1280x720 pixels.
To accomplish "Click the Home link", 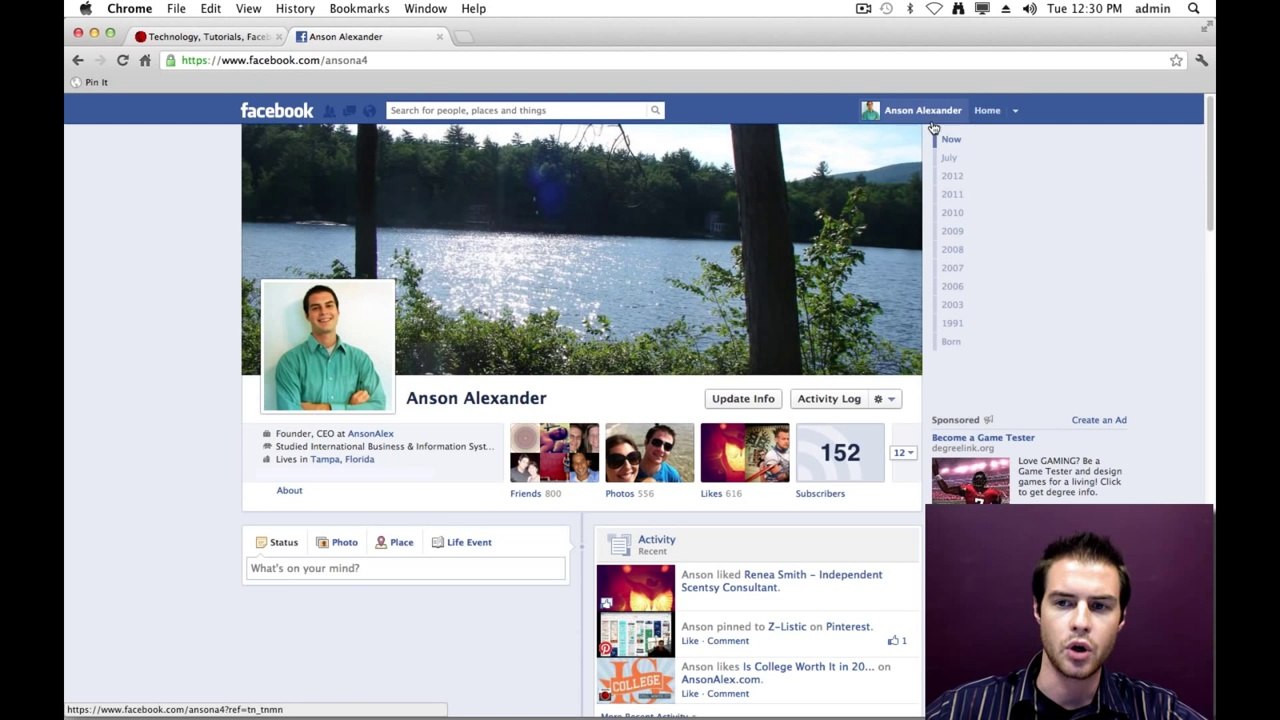I will point(987,111).
